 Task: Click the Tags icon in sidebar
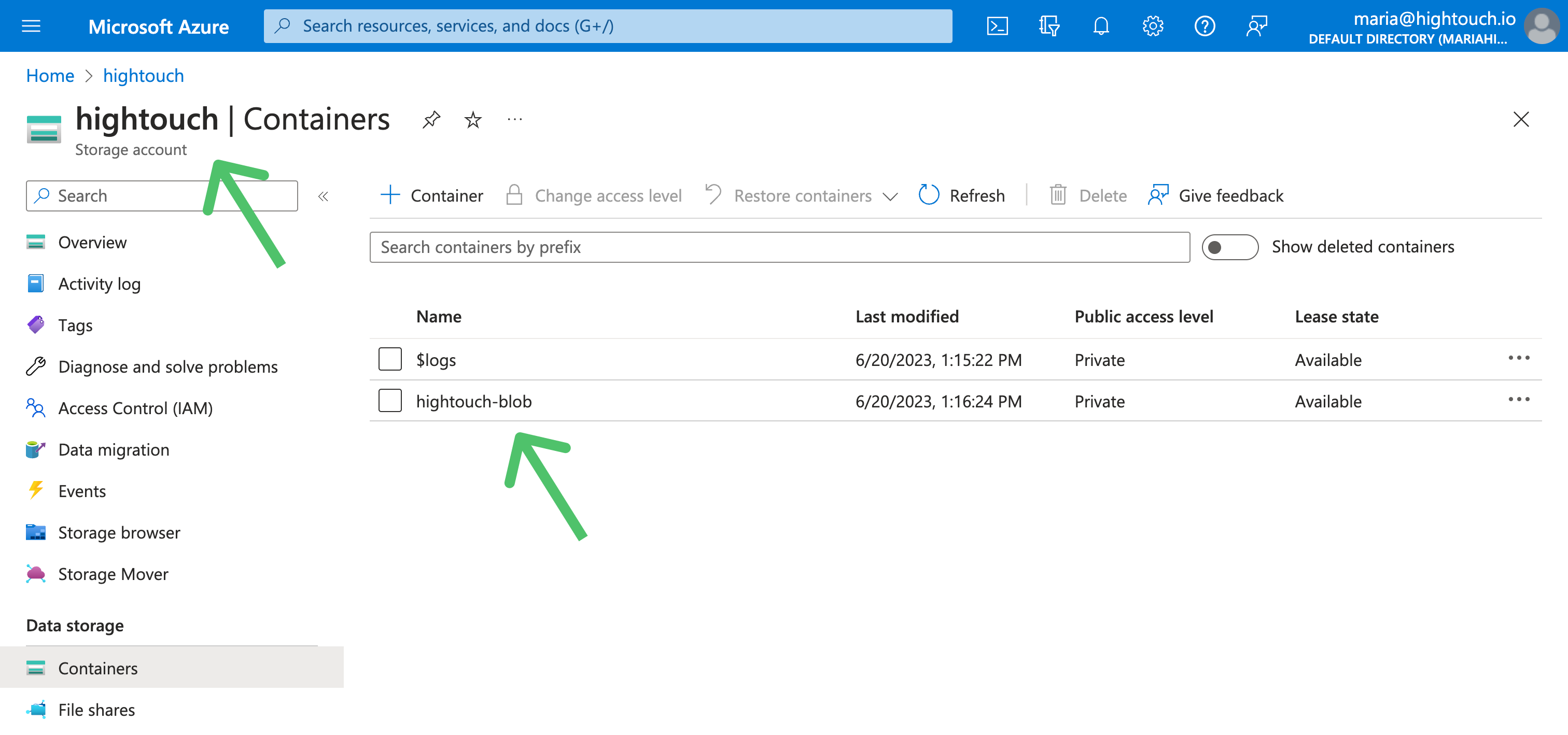[x=35, y=325]
